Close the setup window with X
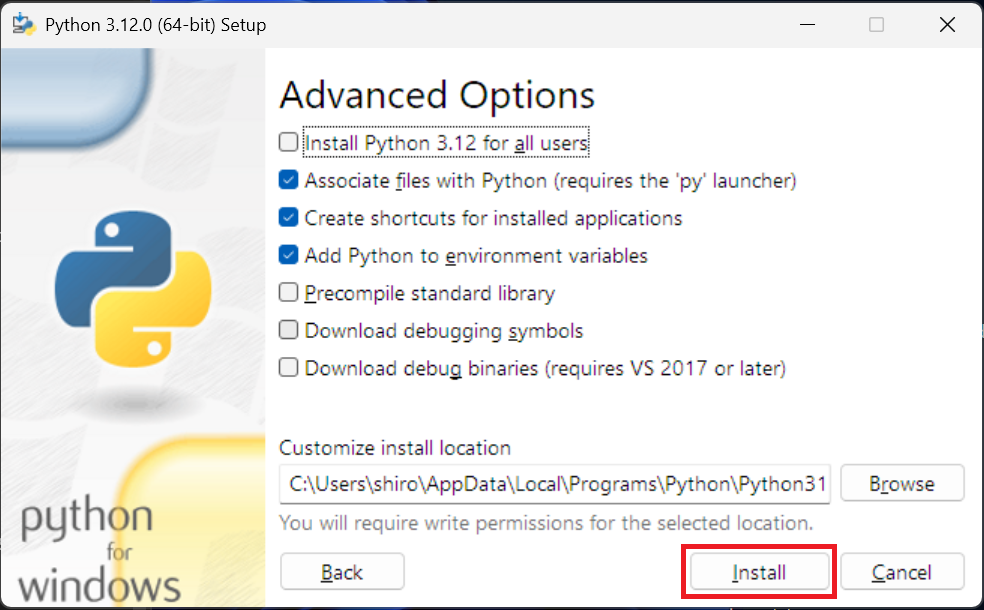 pos(948,24)
